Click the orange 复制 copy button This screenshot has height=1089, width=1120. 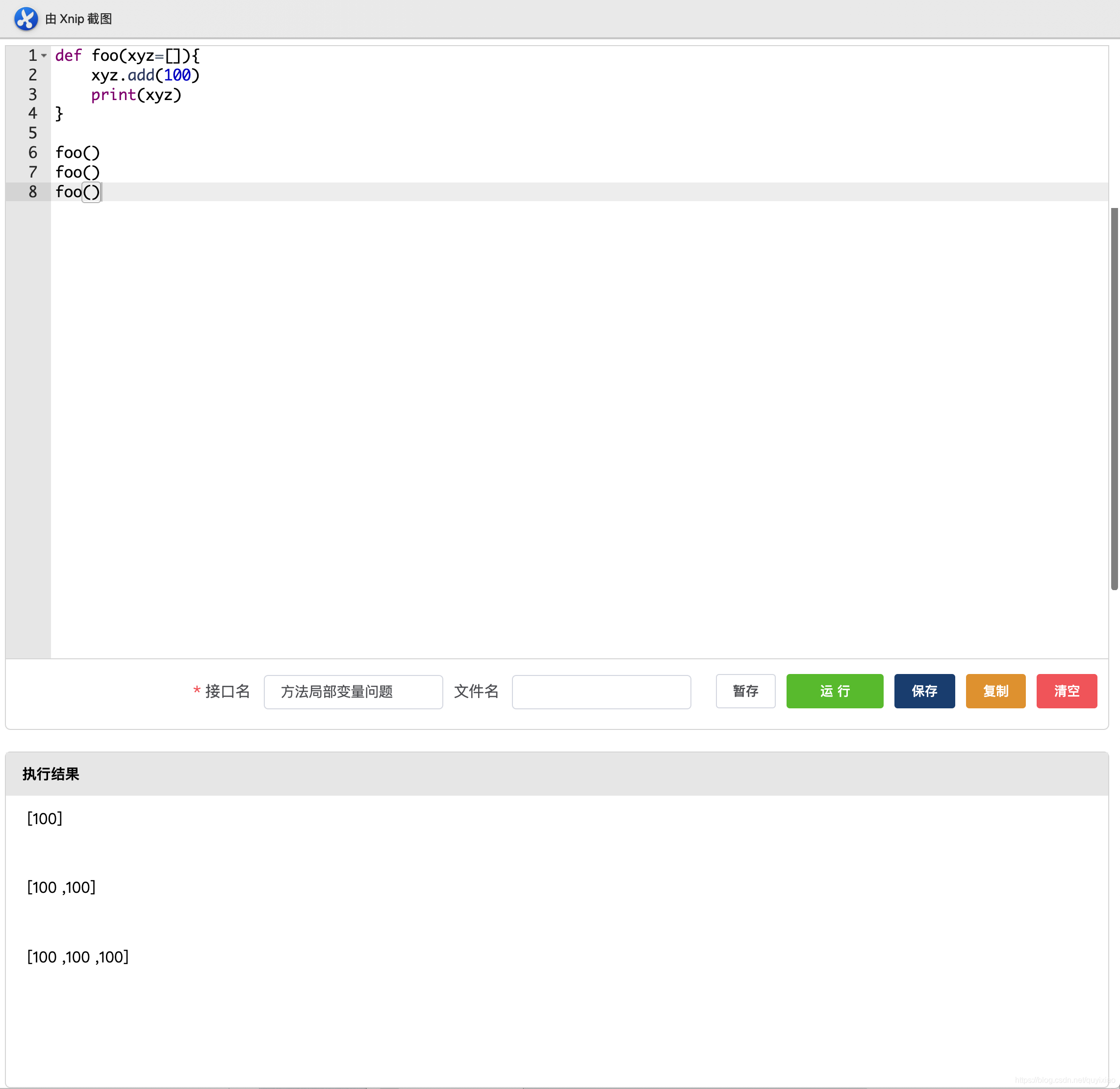click(995, 691)
